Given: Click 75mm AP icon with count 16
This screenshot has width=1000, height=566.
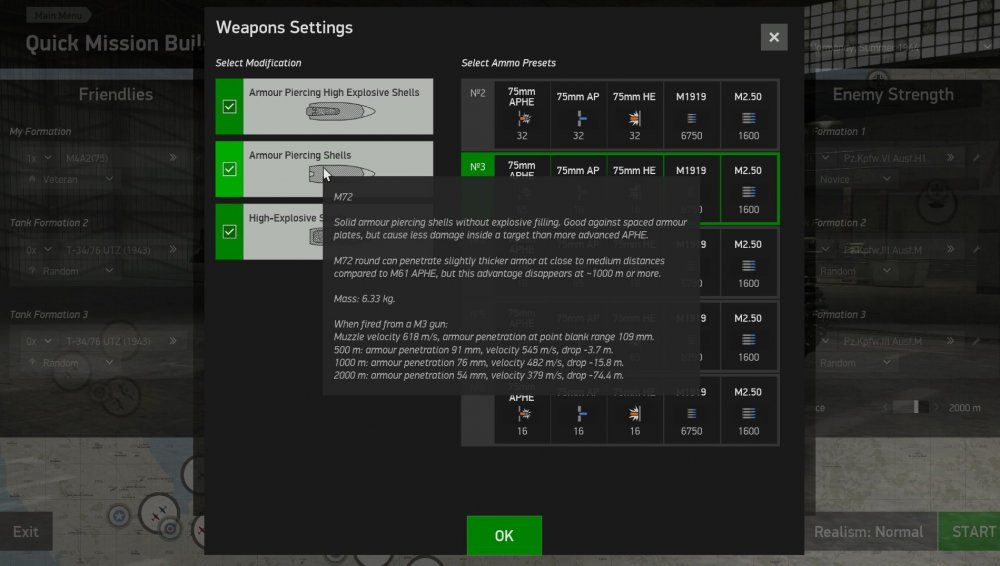Looking at the screenshot, I should pos(580,413).
